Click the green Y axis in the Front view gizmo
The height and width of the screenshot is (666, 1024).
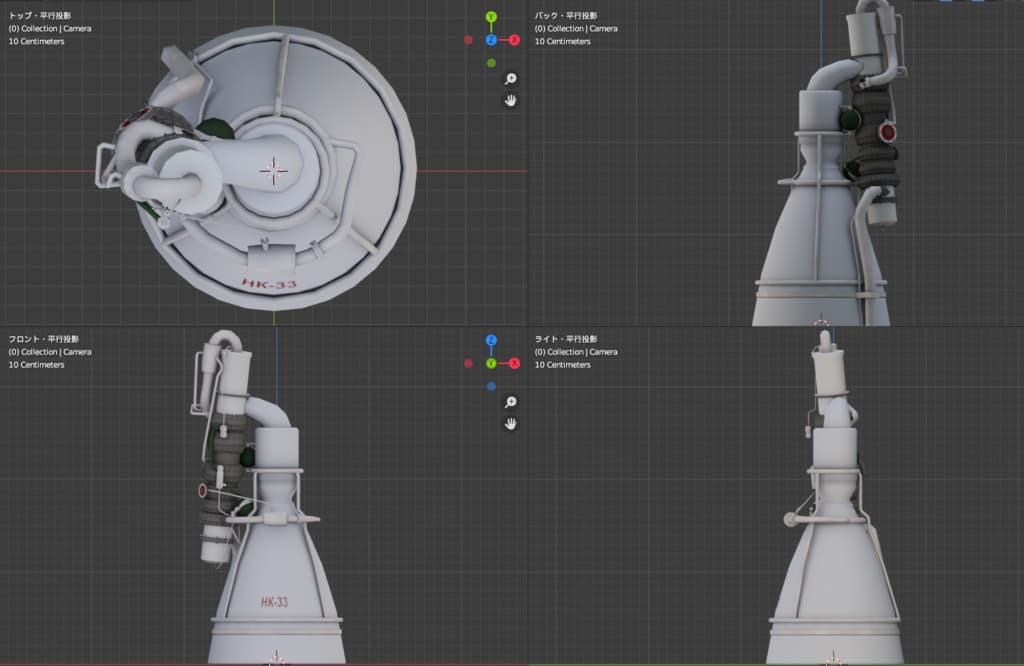pos(491,363)
